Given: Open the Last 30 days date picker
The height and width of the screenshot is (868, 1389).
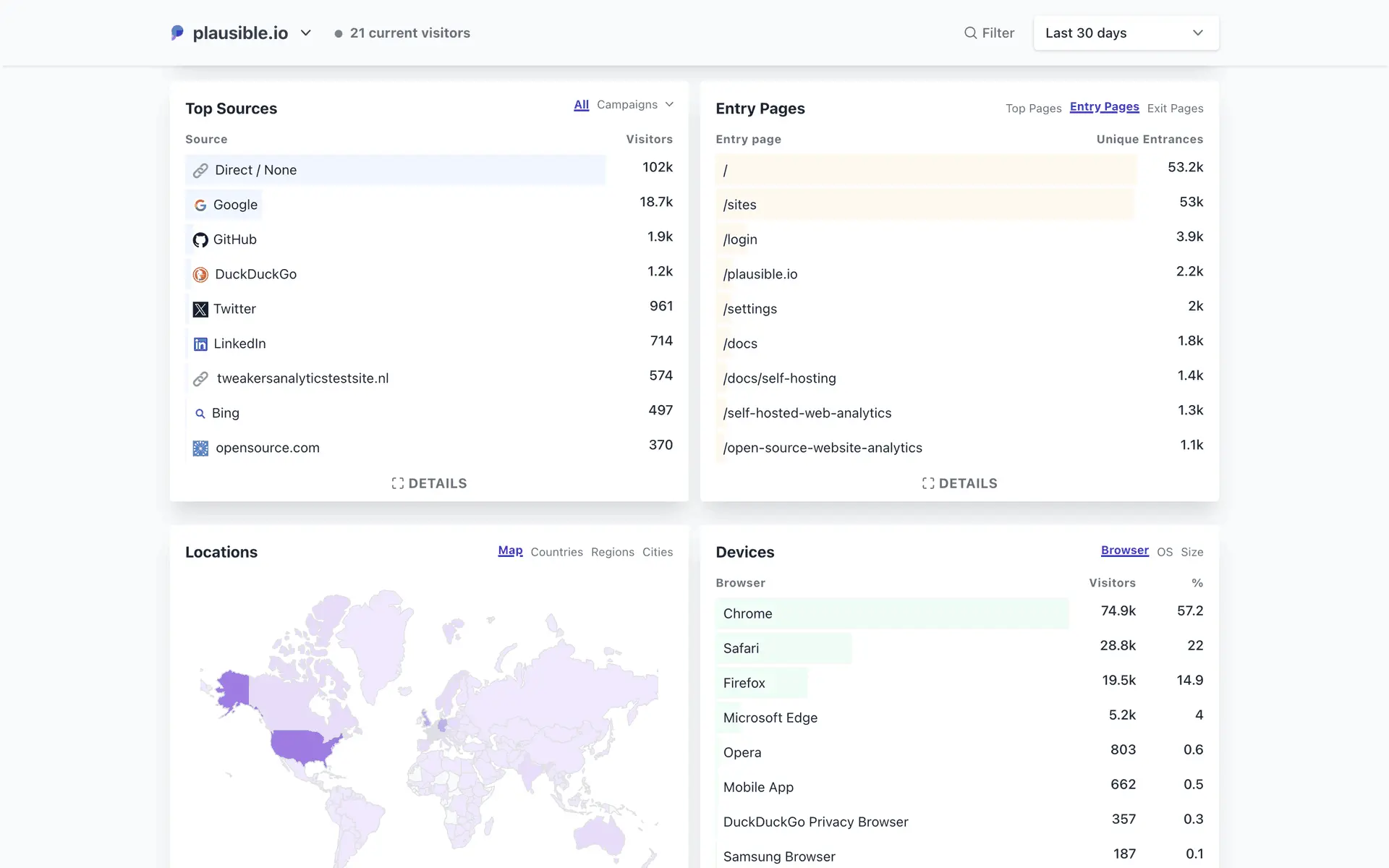Looking at the screenshot, I should coord(1126,33).
